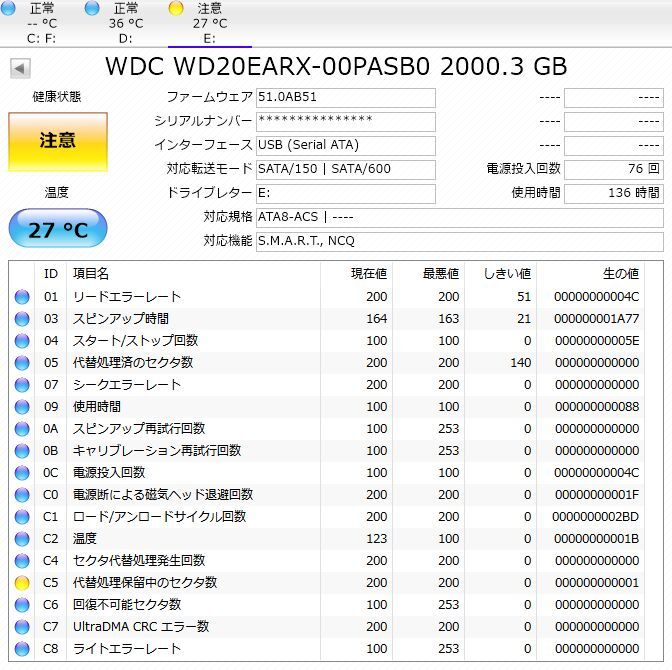Click the blue status icon for row C2
The image size is (672, 670).
22,539
